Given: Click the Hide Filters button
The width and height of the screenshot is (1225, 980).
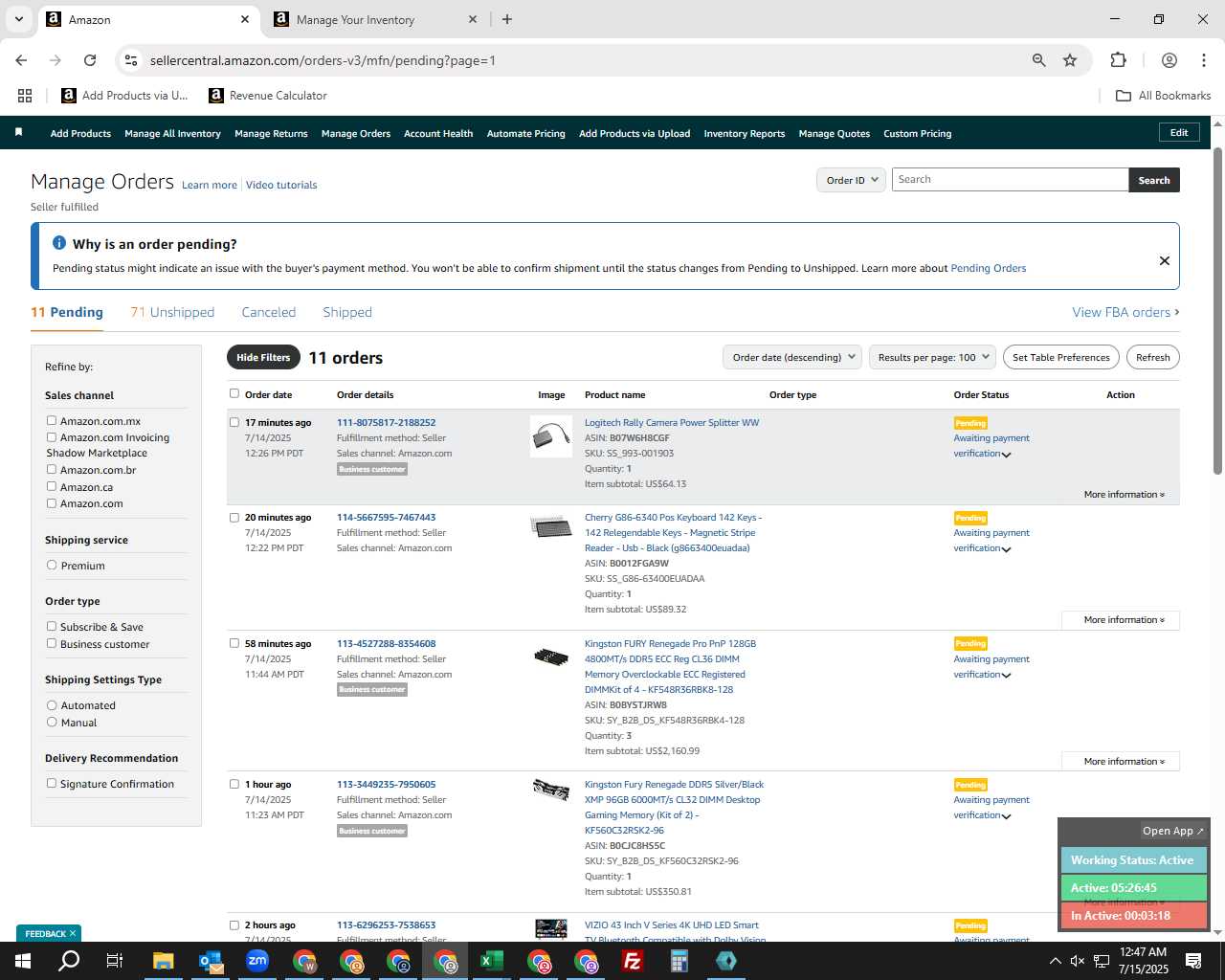Looking at the screenshot, I should tap(263, 357).
